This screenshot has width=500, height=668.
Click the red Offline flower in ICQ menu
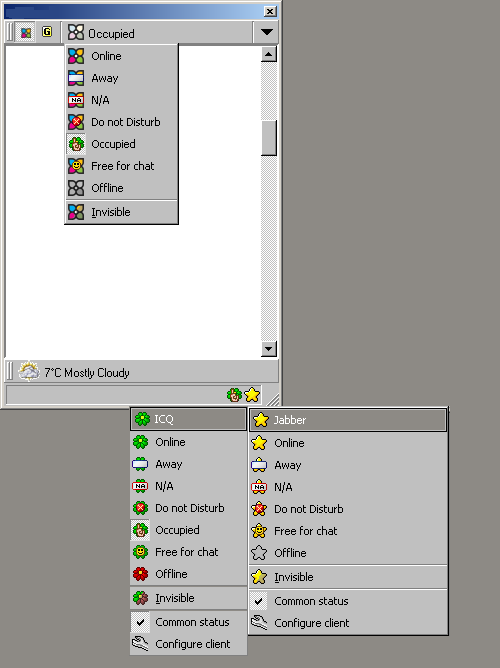(141, 573)
